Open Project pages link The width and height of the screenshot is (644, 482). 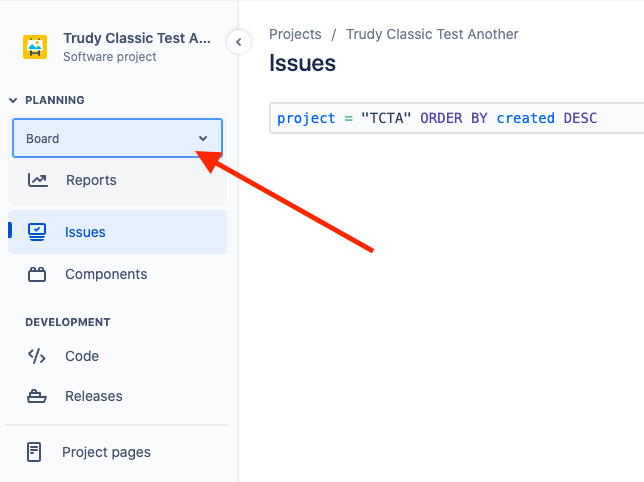(106, 452)
